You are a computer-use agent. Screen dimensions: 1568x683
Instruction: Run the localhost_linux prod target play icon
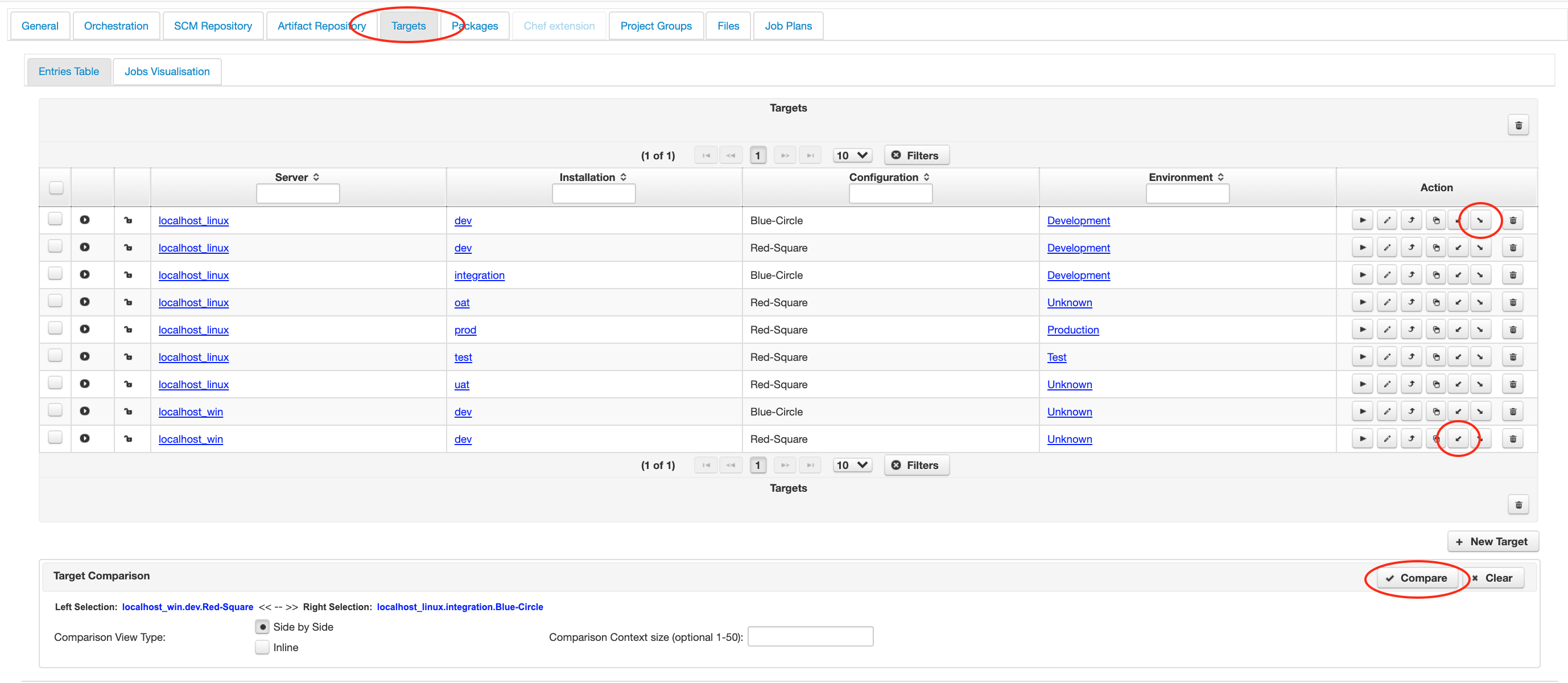[x=1362, y=330]
